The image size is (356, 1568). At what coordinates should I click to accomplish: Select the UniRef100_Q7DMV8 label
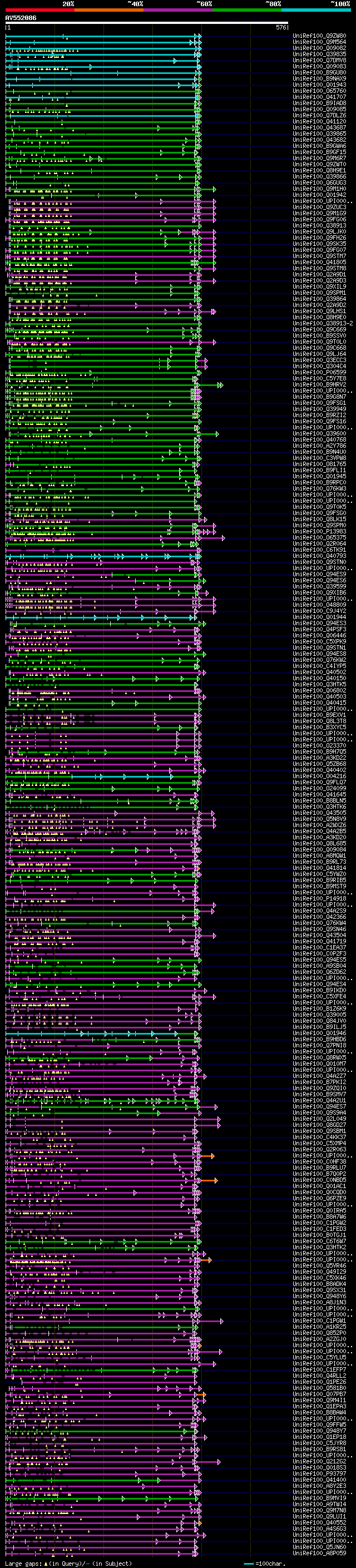pyautogui.click(x=319, y=60)
